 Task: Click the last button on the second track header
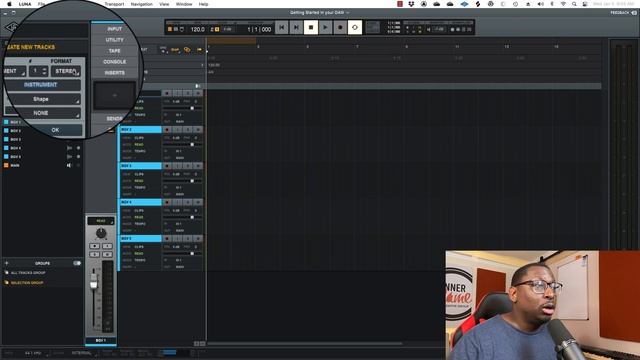click(198, 130)
